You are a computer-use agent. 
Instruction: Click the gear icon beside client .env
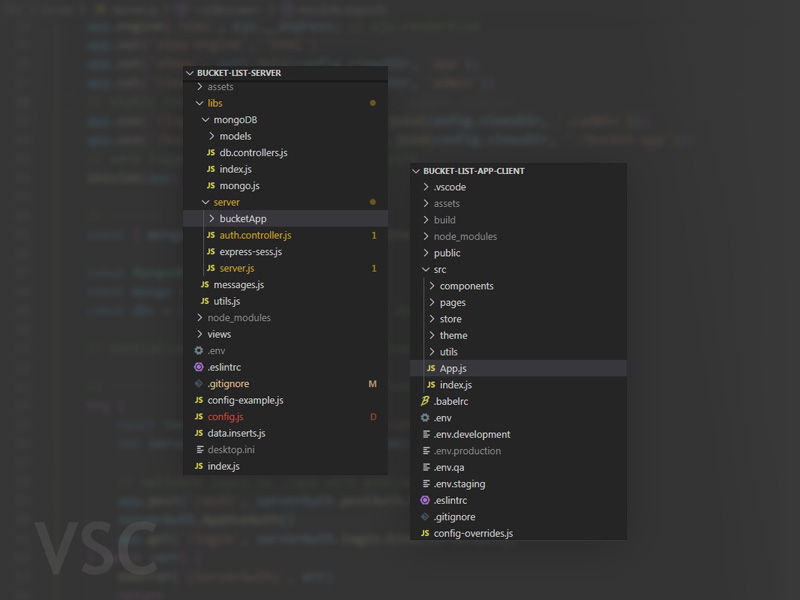tap(425, 418)
